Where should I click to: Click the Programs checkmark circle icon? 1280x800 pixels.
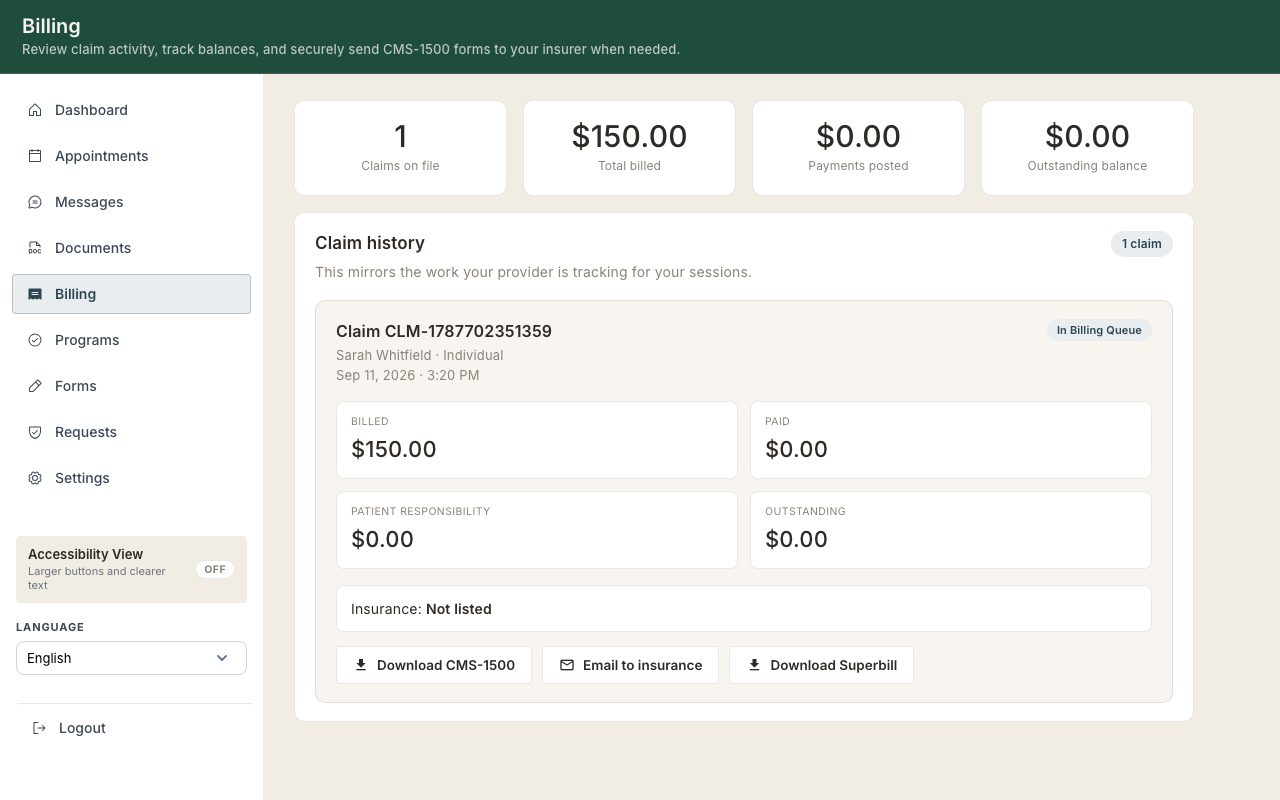click(x=35, y=340)
